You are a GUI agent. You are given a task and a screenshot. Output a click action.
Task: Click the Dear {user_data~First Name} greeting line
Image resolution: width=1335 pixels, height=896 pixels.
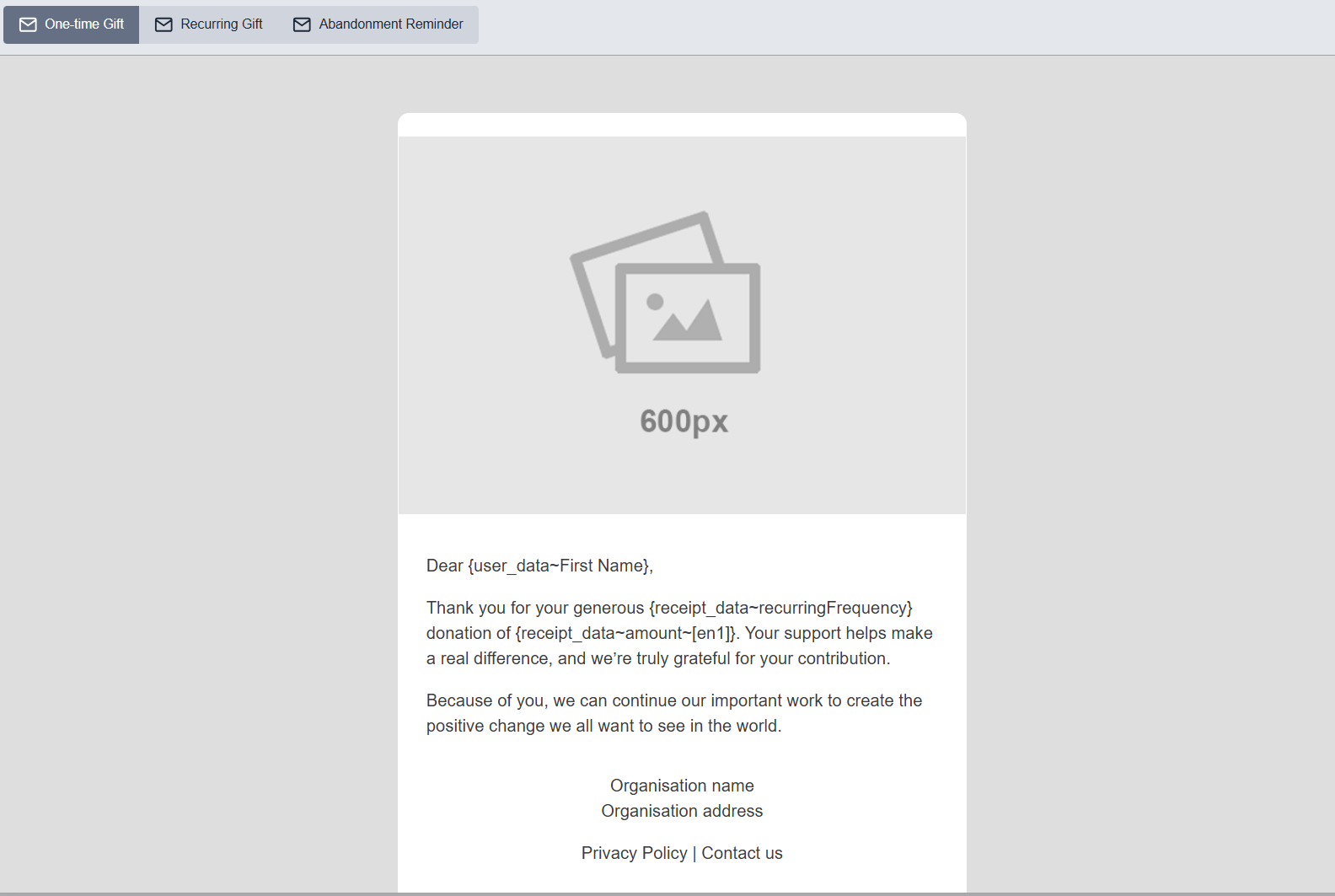pos(539,566)
